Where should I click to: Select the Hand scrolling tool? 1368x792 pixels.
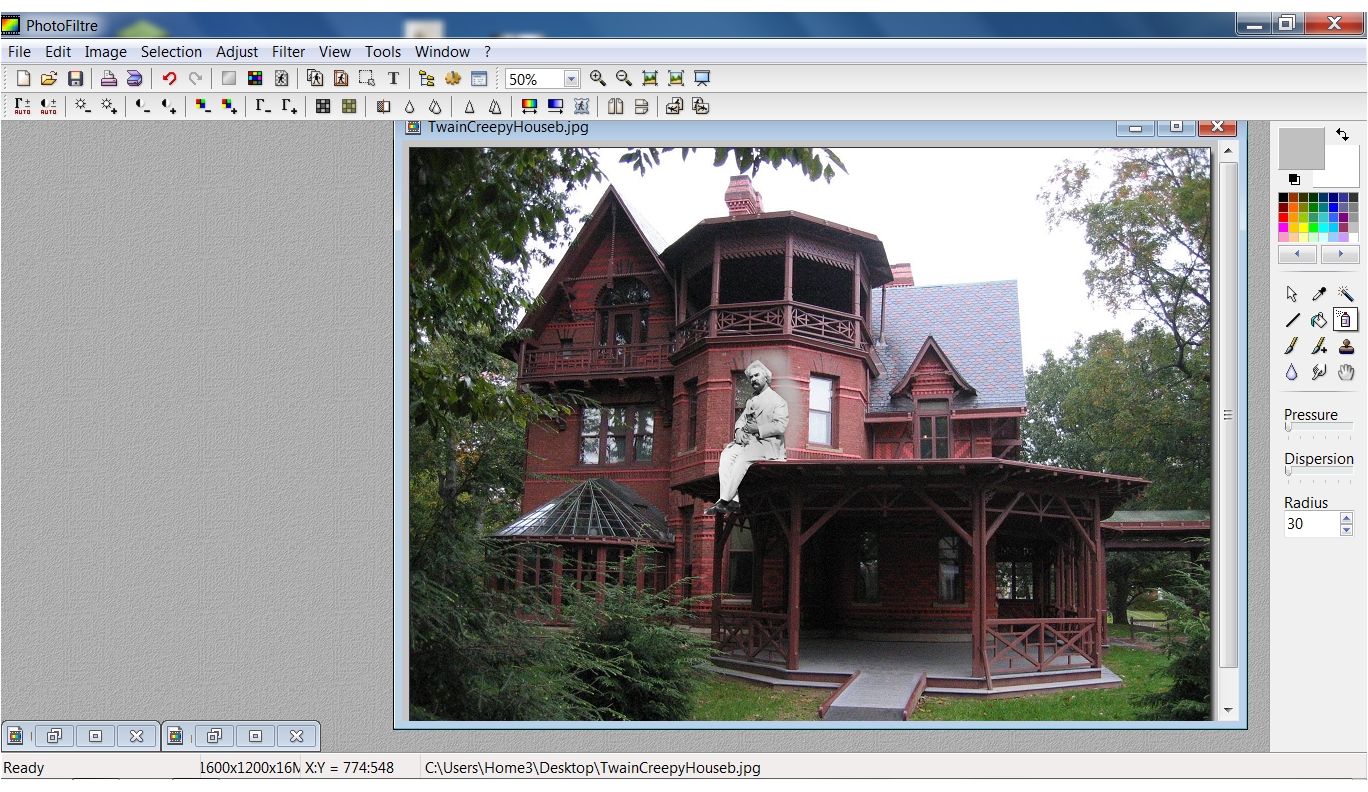point(1346,372)
